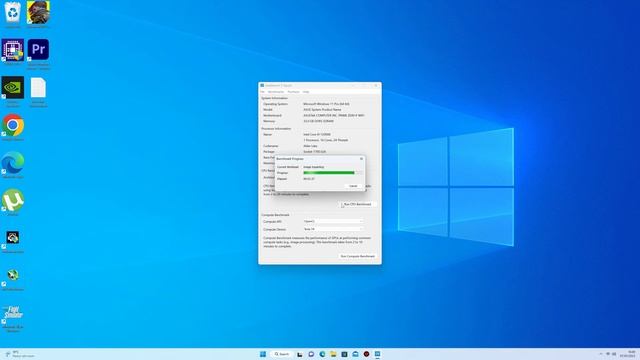Switch to Geekbench on the taskbar
The height and width of the screenshot is (360, 640).
click(378, 354)
